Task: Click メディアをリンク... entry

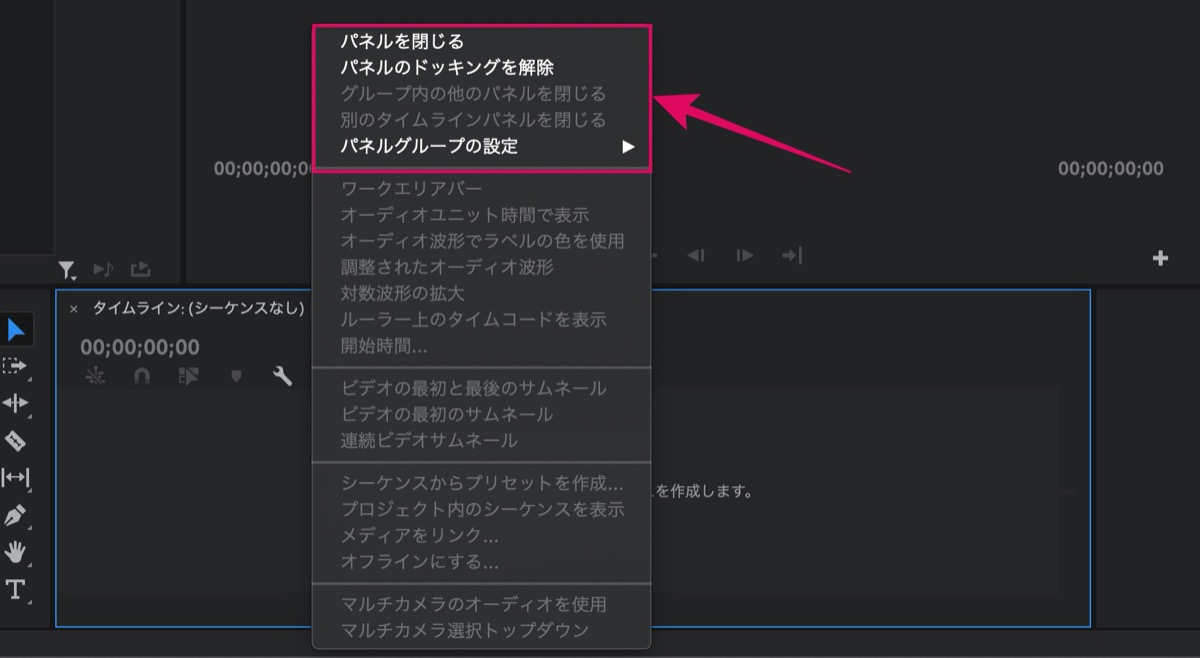Action: pyautogui.click(x=482, y=535)
